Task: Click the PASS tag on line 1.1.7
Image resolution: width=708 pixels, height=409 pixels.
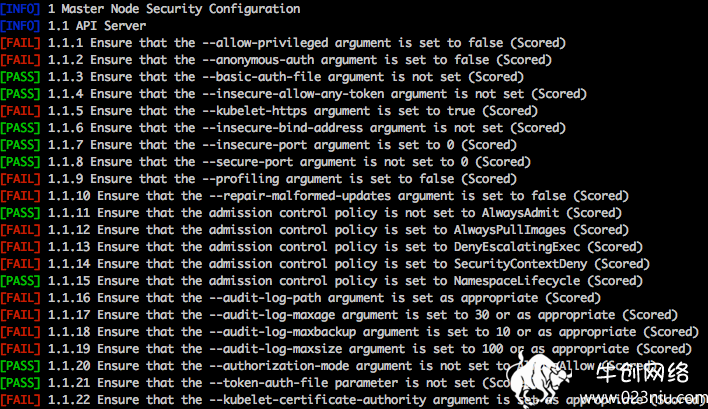Action: [x=20, y=145]
